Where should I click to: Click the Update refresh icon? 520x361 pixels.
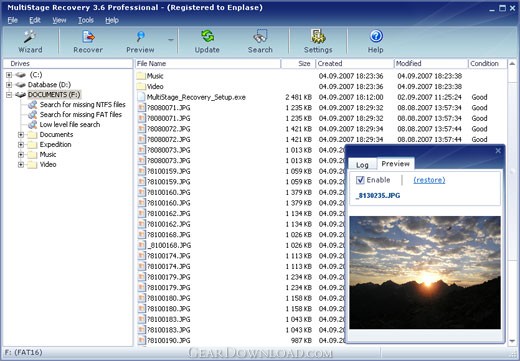pyautogui.click(x=207, y=36)
